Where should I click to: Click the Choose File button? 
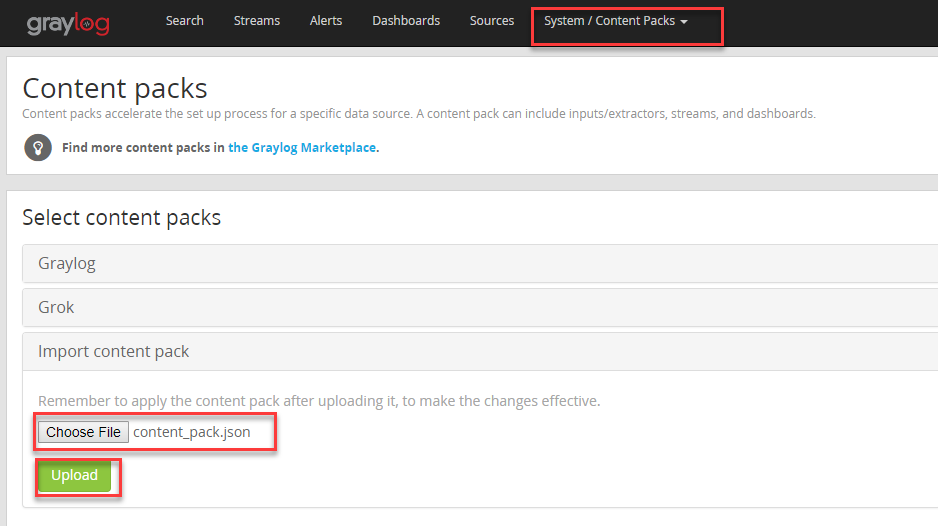[x=83, y=432]
